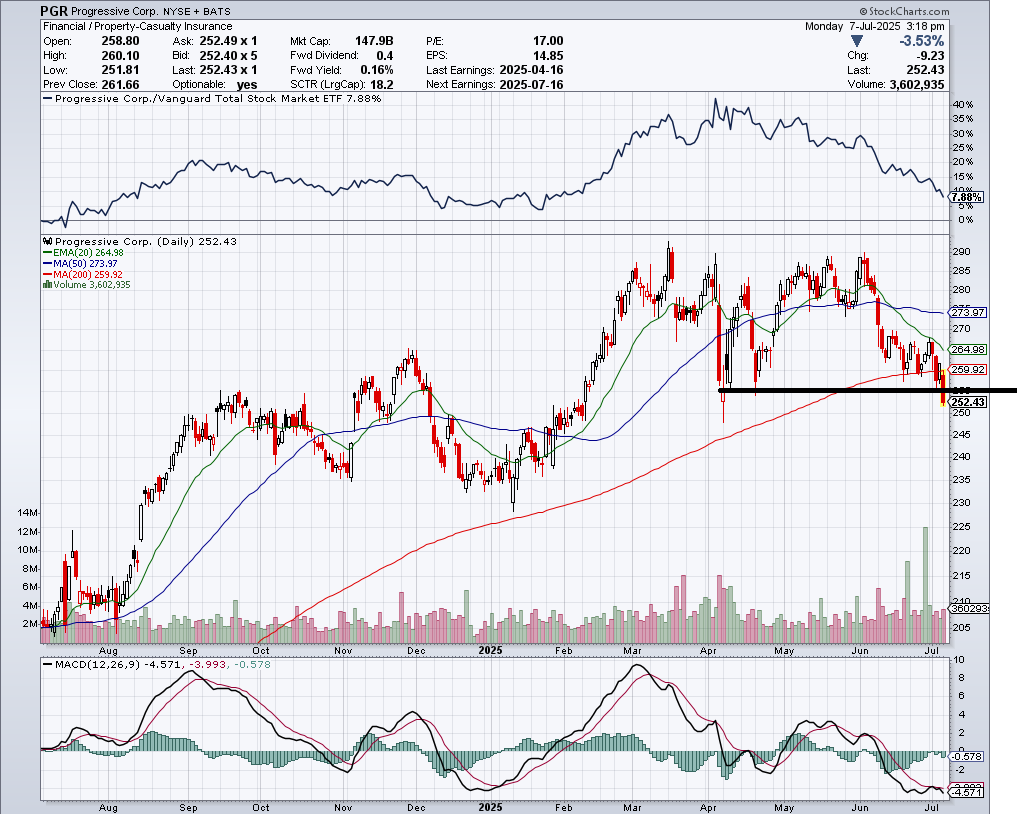Select the P/E value 17.00
The height and width of the screenshot is (814, 1017).
click(548, 41)
